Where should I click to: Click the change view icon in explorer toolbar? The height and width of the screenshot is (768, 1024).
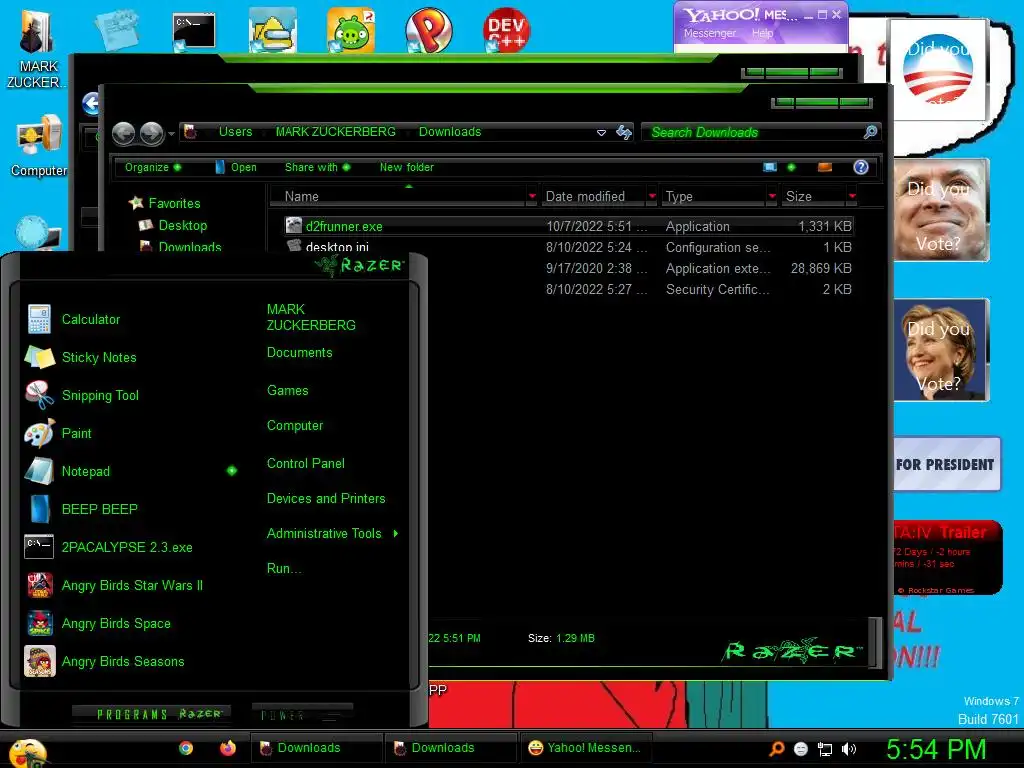(x=770, y=167)
